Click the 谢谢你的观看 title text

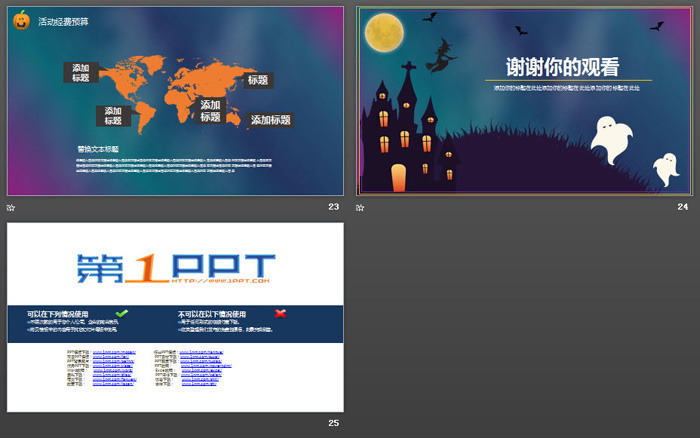tap(562, 67)
